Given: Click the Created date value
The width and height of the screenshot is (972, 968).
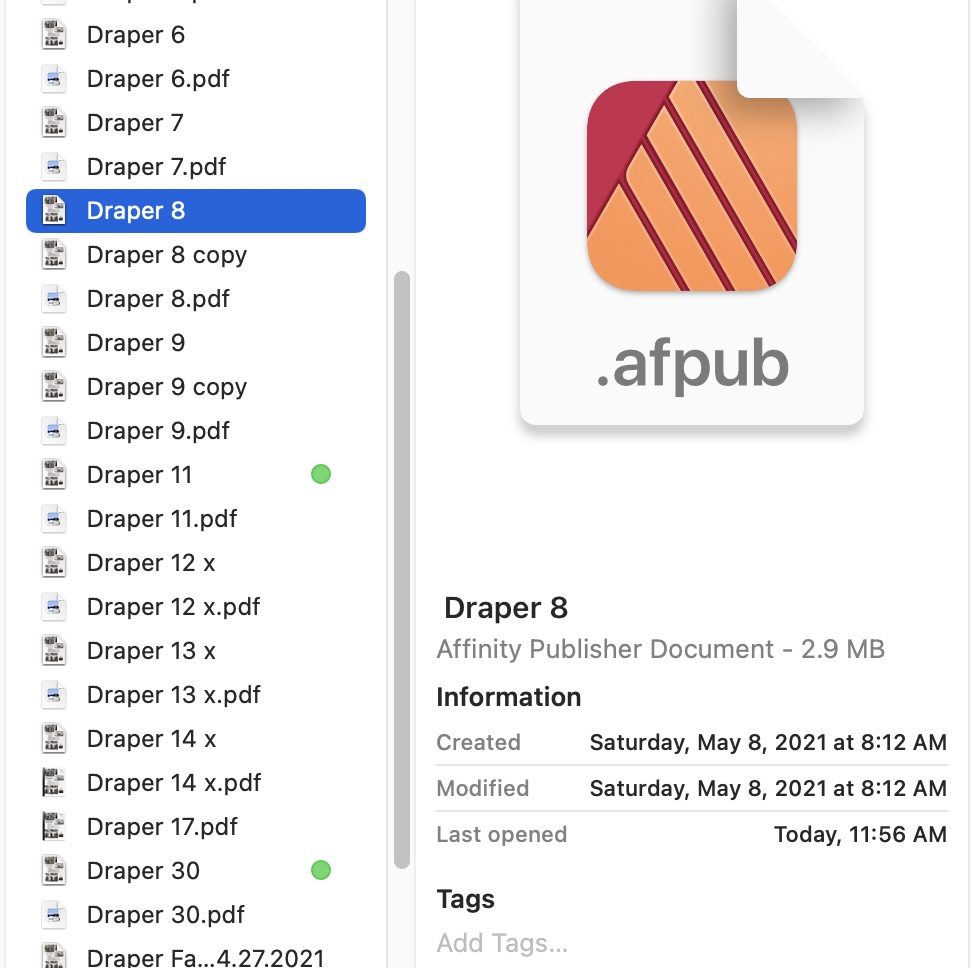Looking at the screenshot, I should [x=768, y=742].
